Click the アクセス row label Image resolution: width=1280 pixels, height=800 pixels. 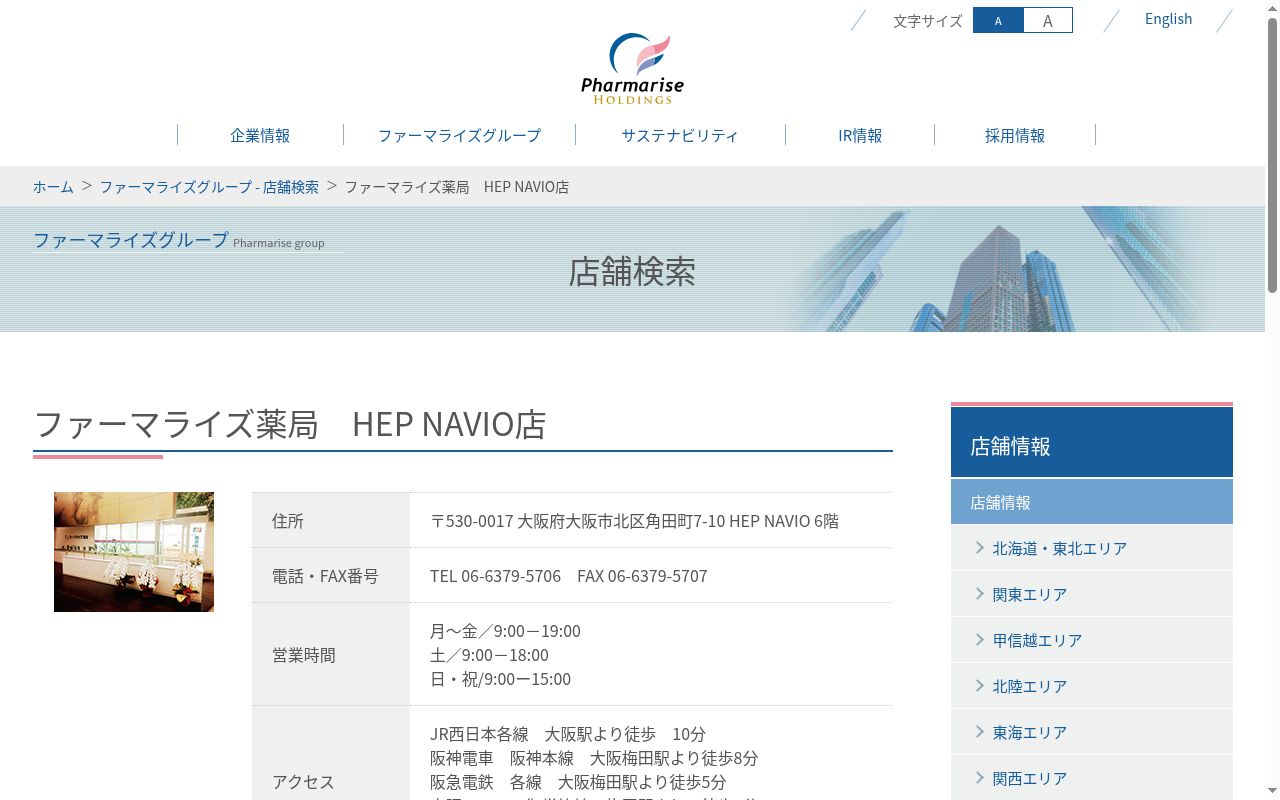(303, 782)
